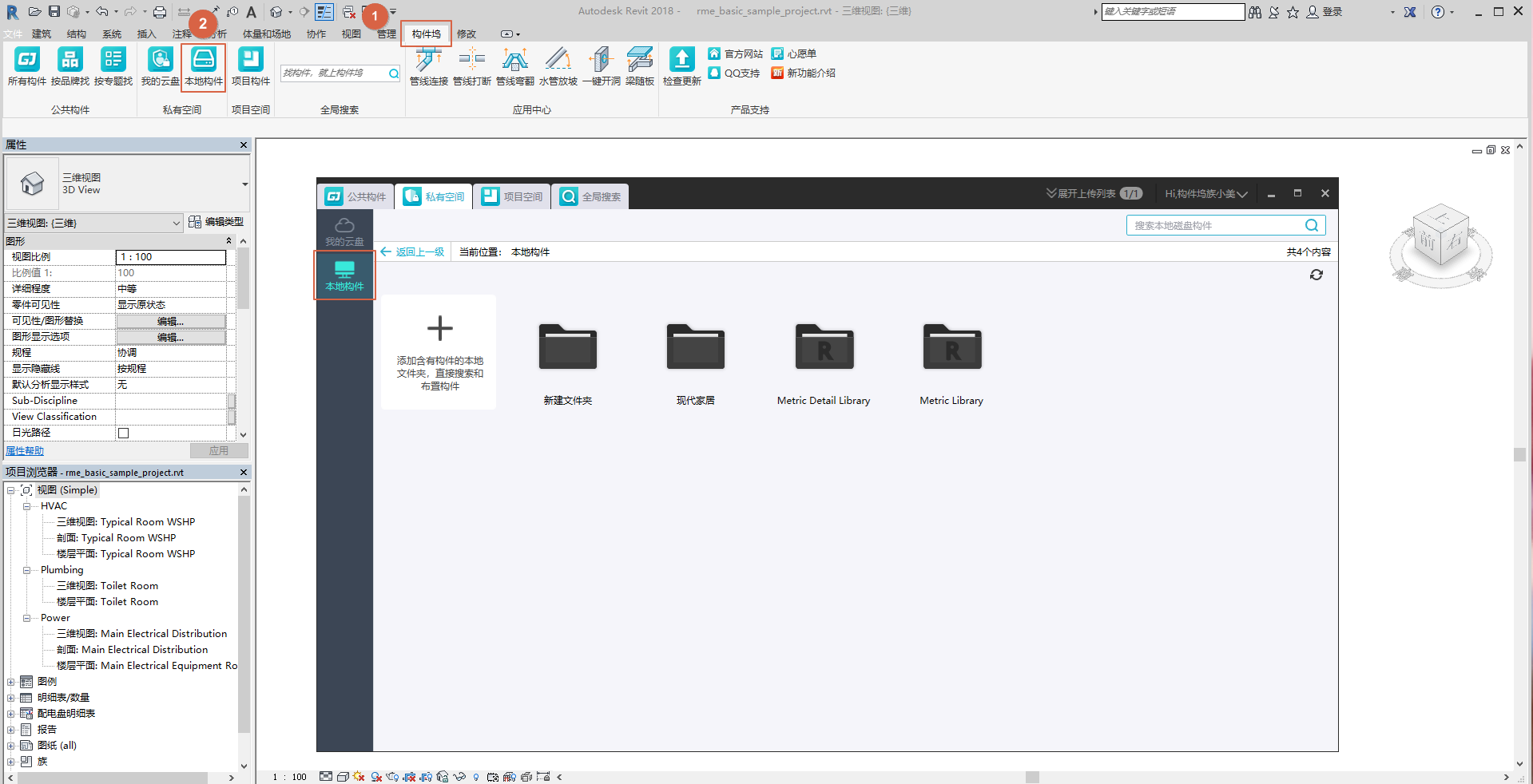Open the Hi,构件坞族小美 user menu
Viewport: 1533px width, 784px height.
tap(1205, 193)
